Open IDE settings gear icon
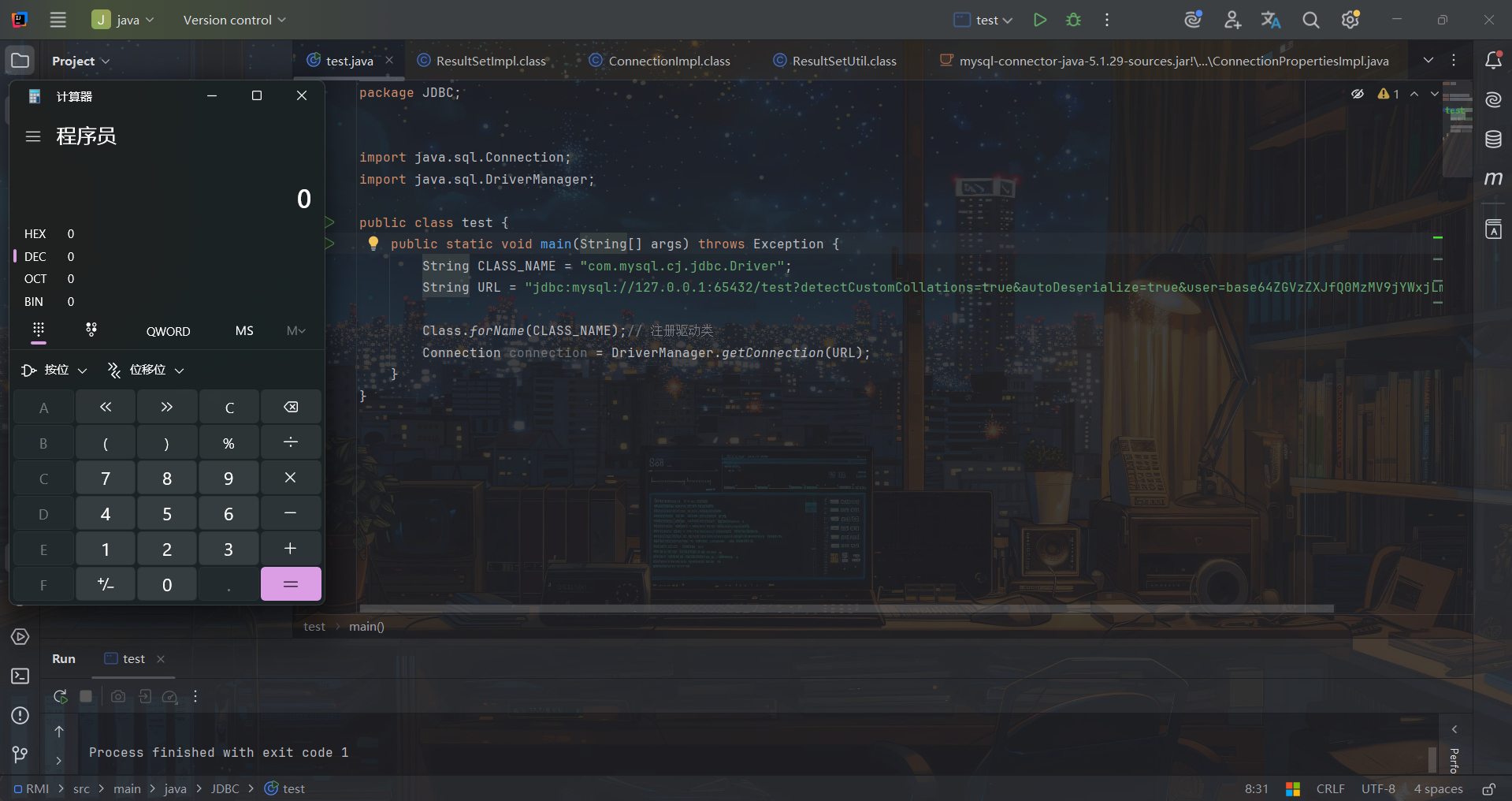This screenshot has width=1512, height=801. (x=1350, y=20)
